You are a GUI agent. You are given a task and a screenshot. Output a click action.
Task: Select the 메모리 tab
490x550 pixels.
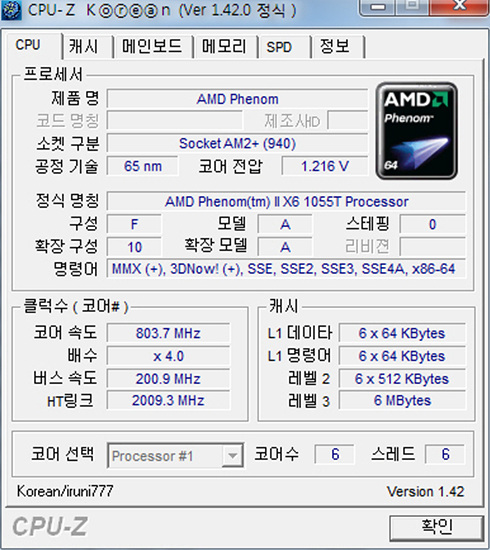pyautogui.click(x=224, y=46)
